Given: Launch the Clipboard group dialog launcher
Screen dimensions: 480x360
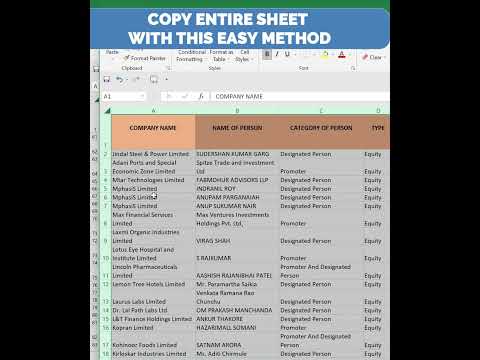Looking at the screenshot, I should 169,68.
